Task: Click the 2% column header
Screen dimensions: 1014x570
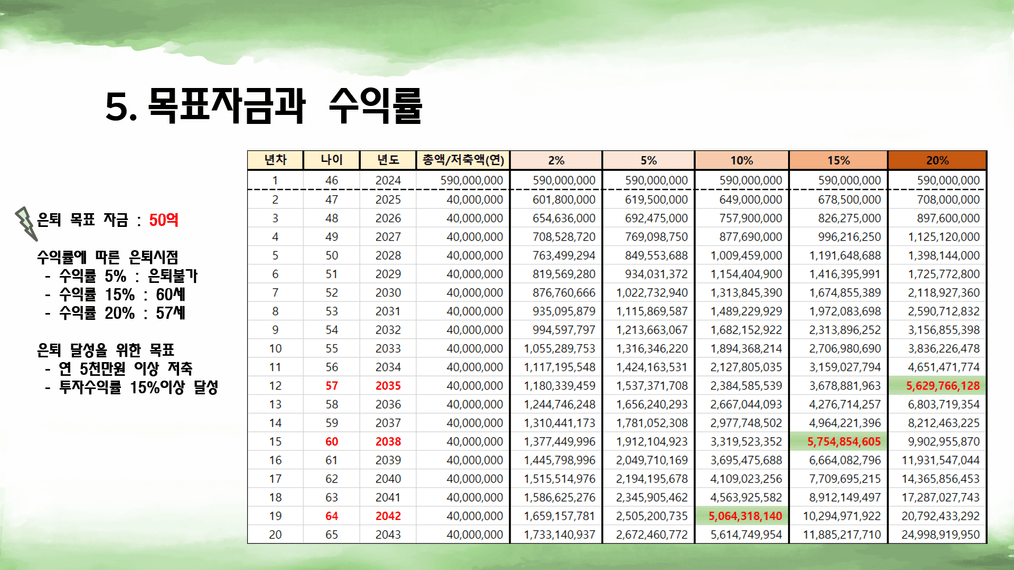Action: [x=556, y=160]
